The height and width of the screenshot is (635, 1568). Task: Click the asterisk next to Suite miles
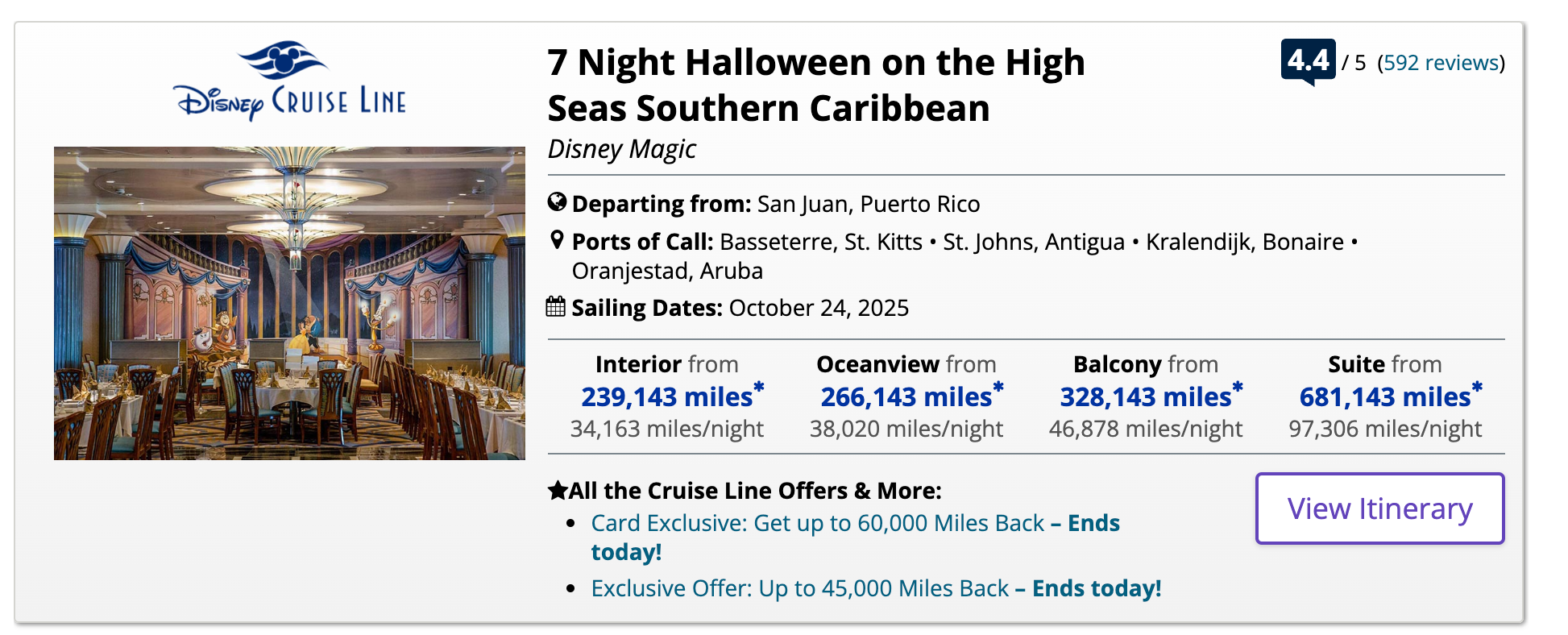(1477, 388)
